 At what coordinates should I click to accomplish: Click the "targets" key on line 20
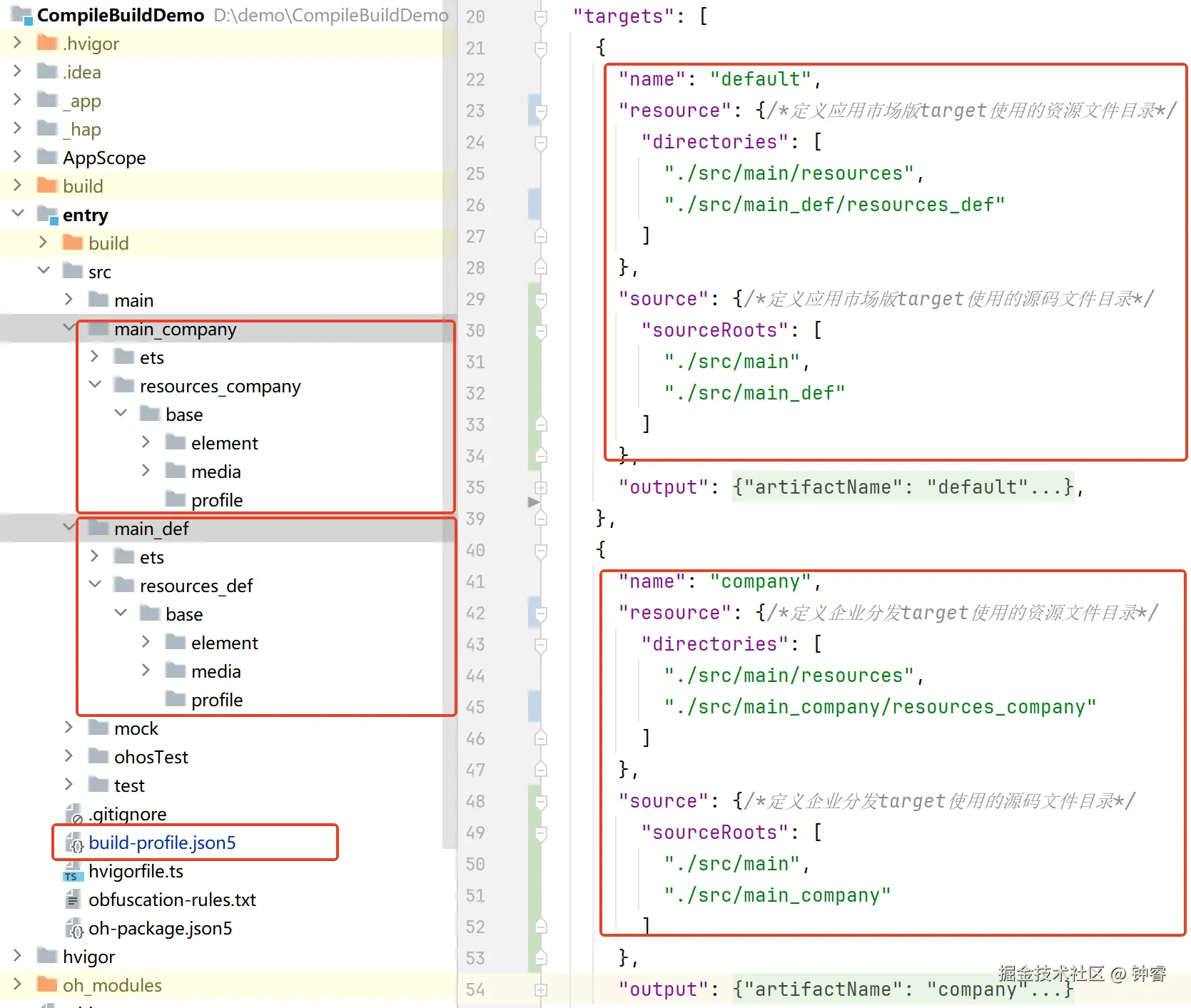point(623,16)
